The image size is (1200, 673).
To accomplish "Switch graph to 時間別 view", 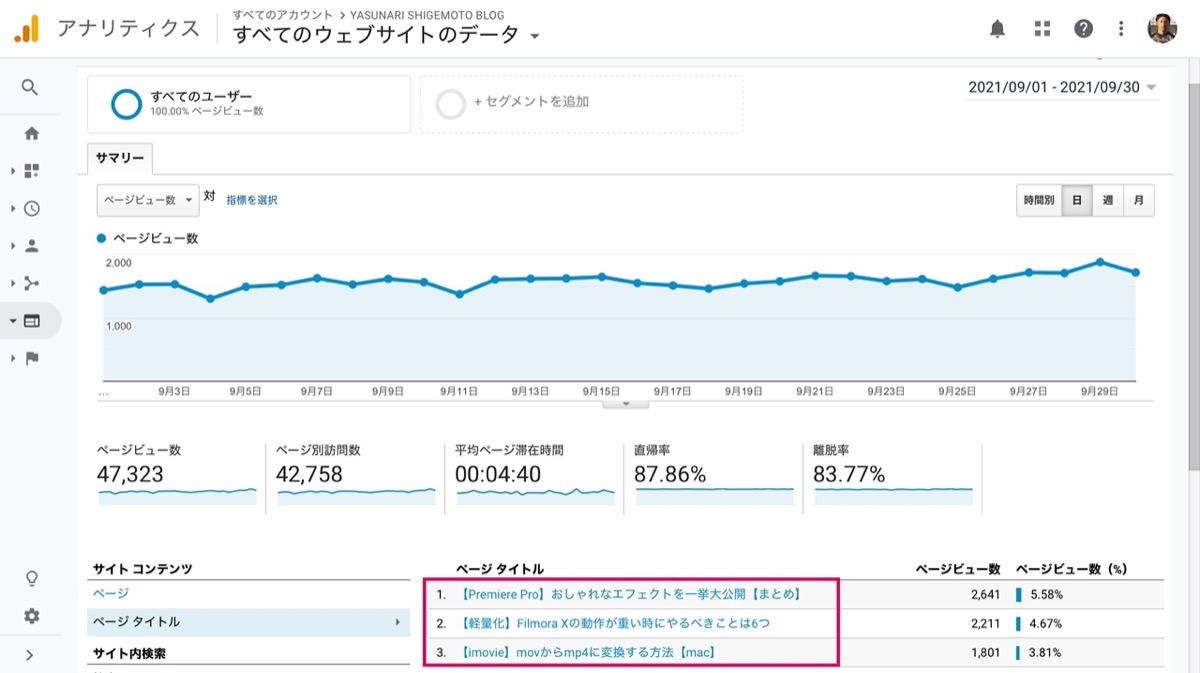I will point(1038,200).
